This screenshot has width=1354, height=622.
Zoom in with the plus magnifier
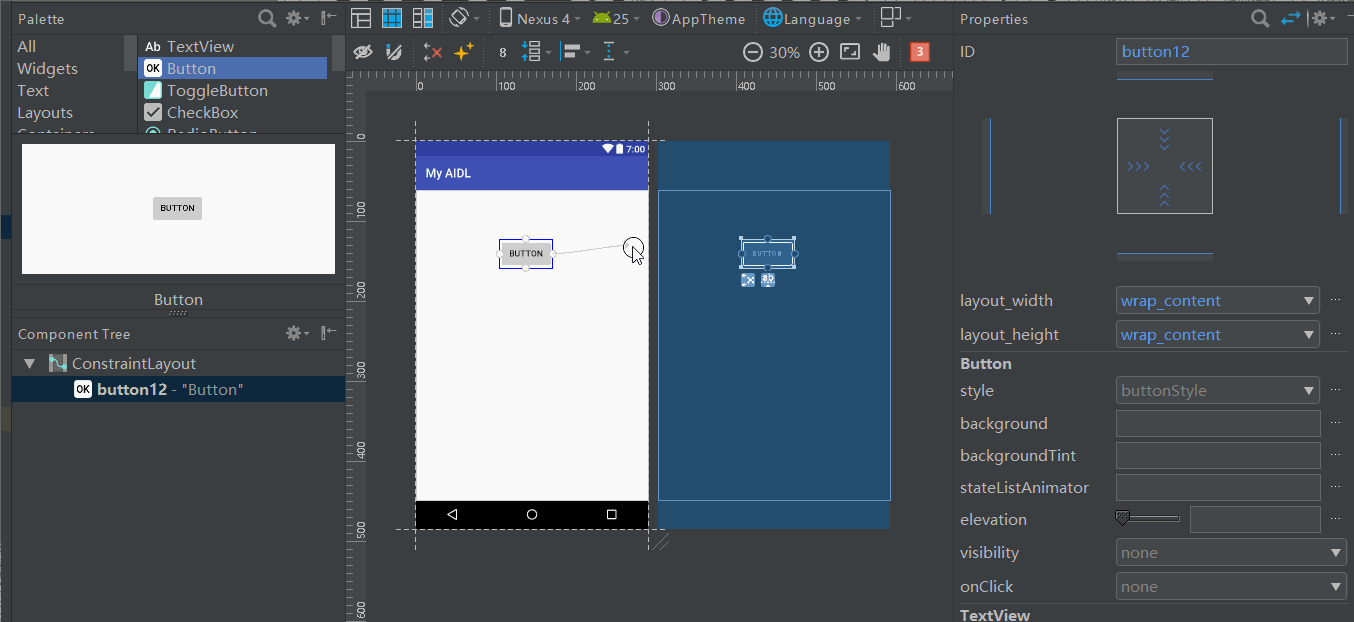pyautogui.click(x=819, y=52)
